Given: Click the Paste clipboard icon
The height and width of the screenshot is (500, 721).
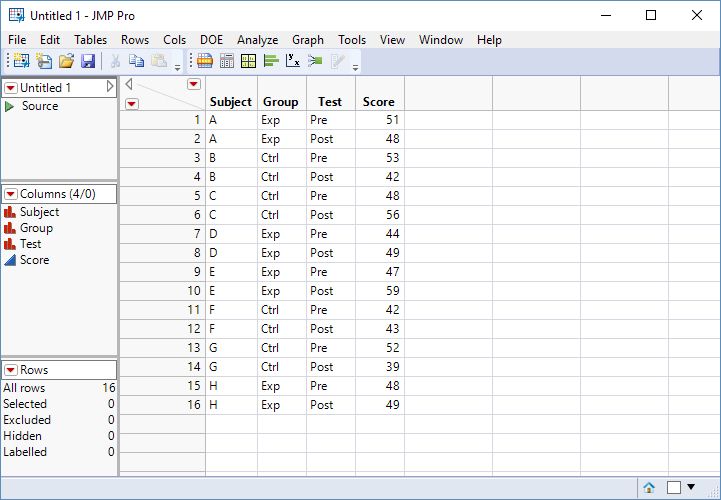Looking at the screenshot, I should 159,61.
